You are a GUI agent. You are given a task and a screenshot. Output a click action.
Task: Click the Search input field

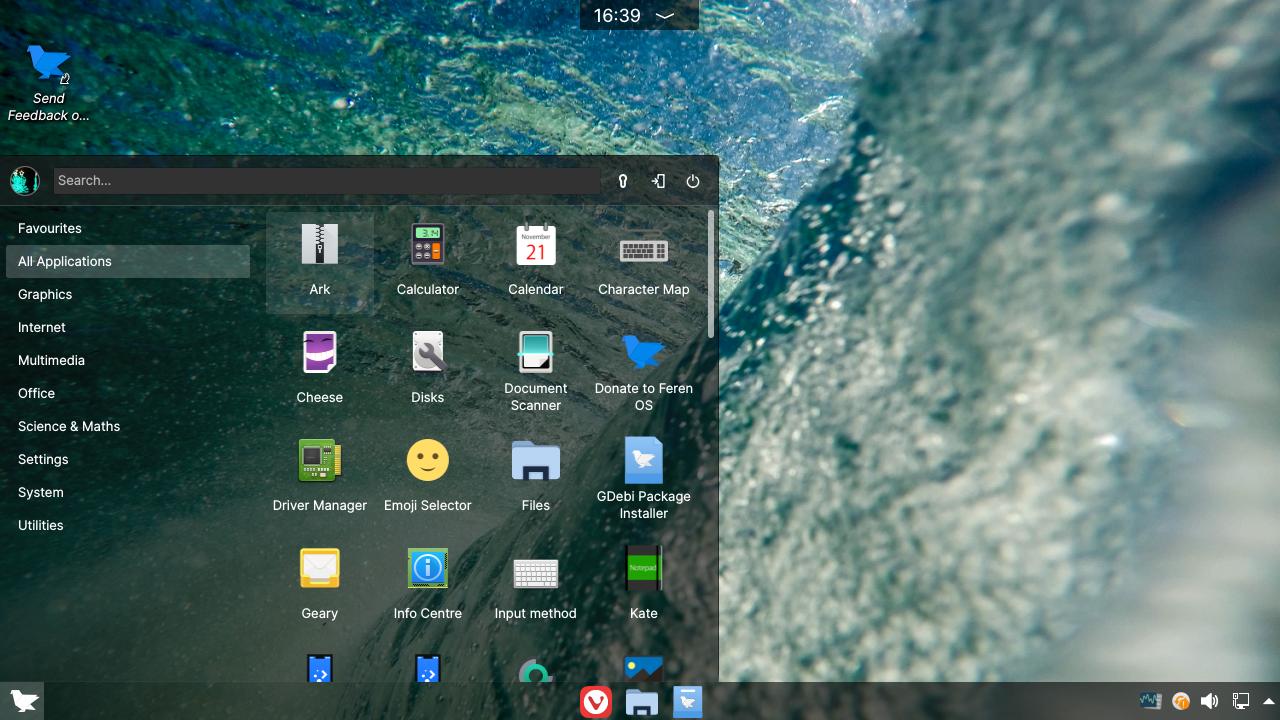coord(327,180)
